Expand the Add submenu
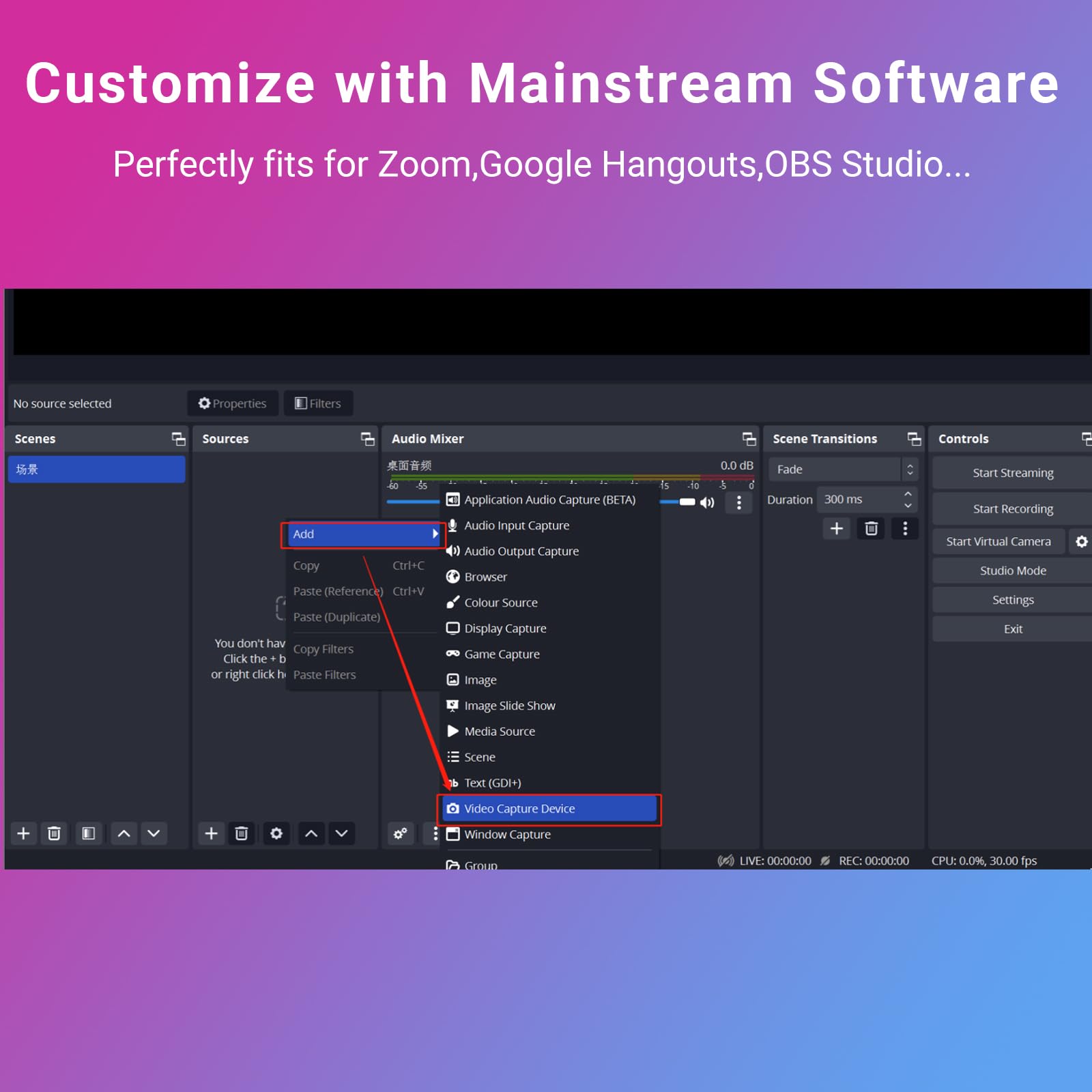Image resolution: width=1092 pixels, height=1092 pixels. (364, 534)
